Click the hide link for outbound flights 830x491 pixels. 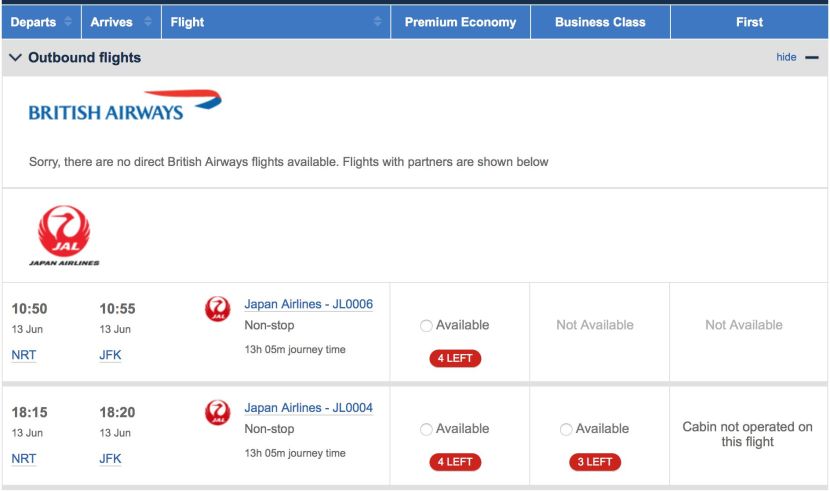pyautogui.click(x=786, y=57)
